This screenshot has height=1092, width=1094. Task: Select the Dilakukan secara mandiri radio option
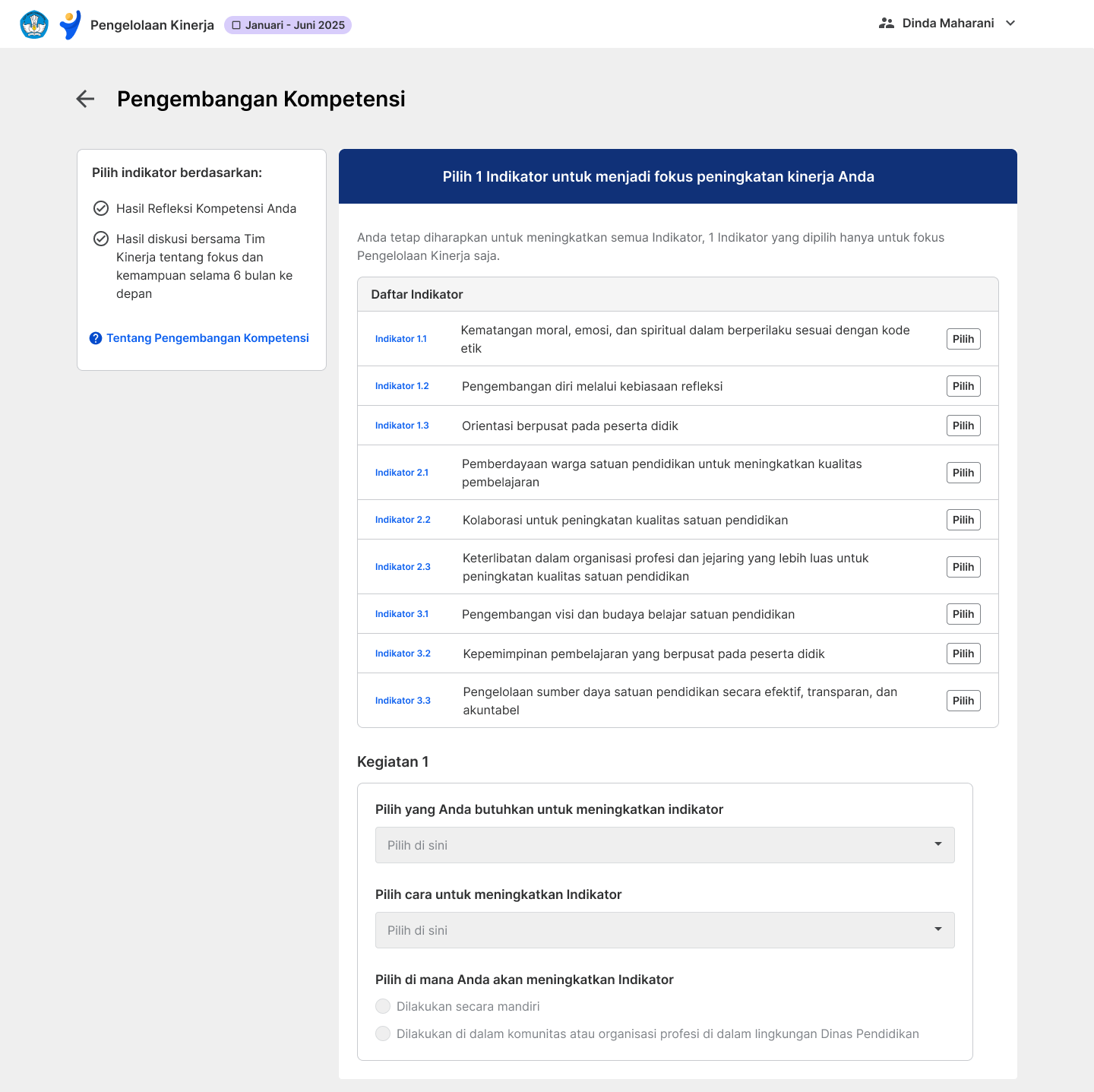tap(383, 1006)
